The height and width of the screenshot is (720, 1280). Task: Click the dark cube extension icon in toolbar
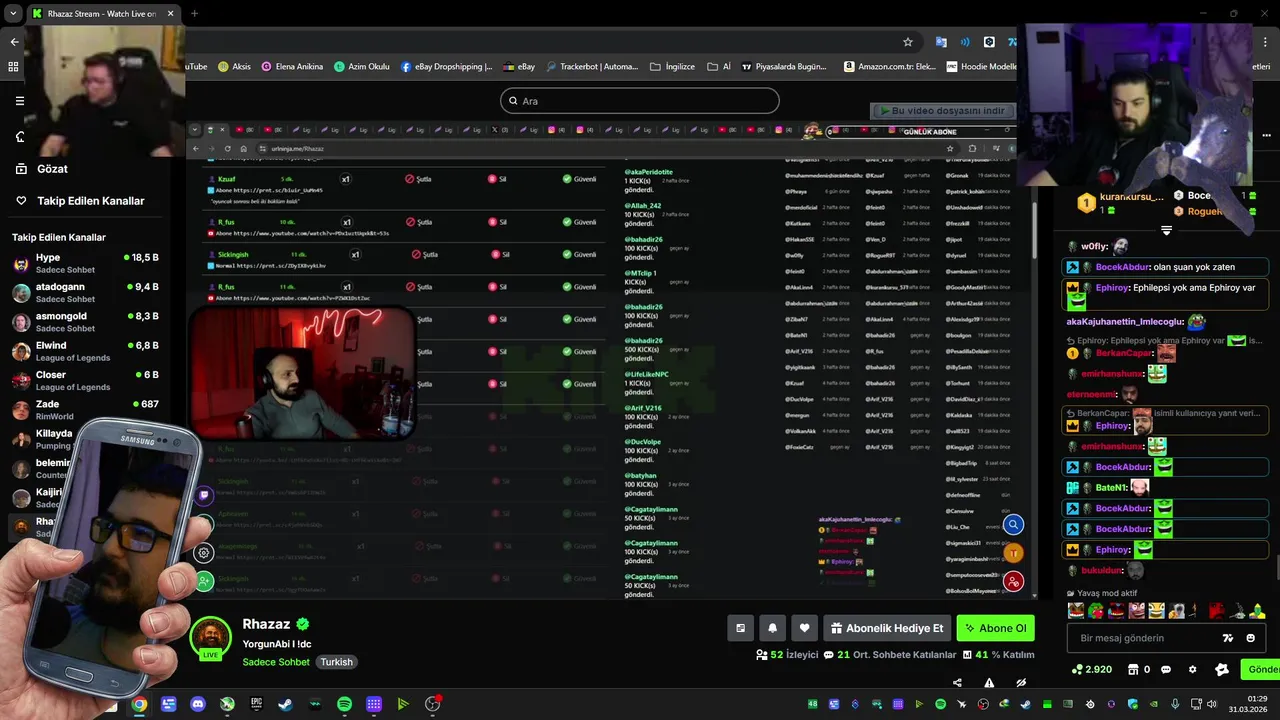(989, 42)
